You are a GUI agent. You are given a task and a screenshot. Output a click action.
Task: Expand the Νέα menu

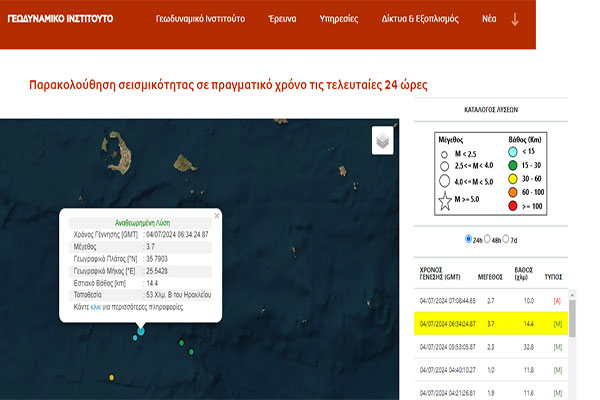click(x=489, y=19)
